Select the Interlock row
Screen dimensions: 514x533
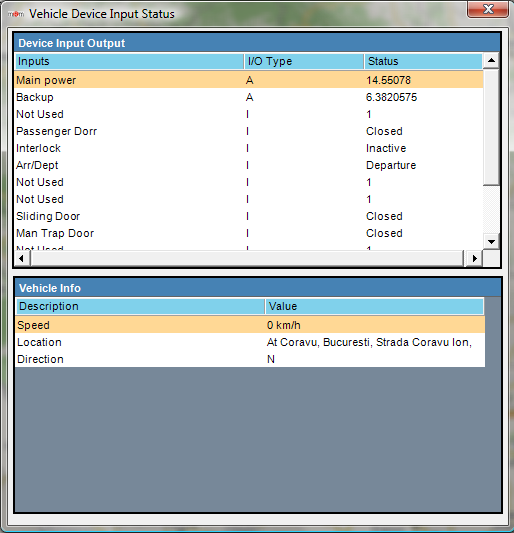tap(249, 148)
